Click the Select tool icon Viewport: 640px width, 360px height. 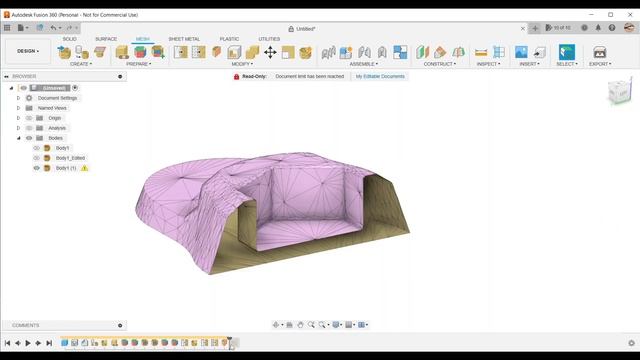coord(567,52)
